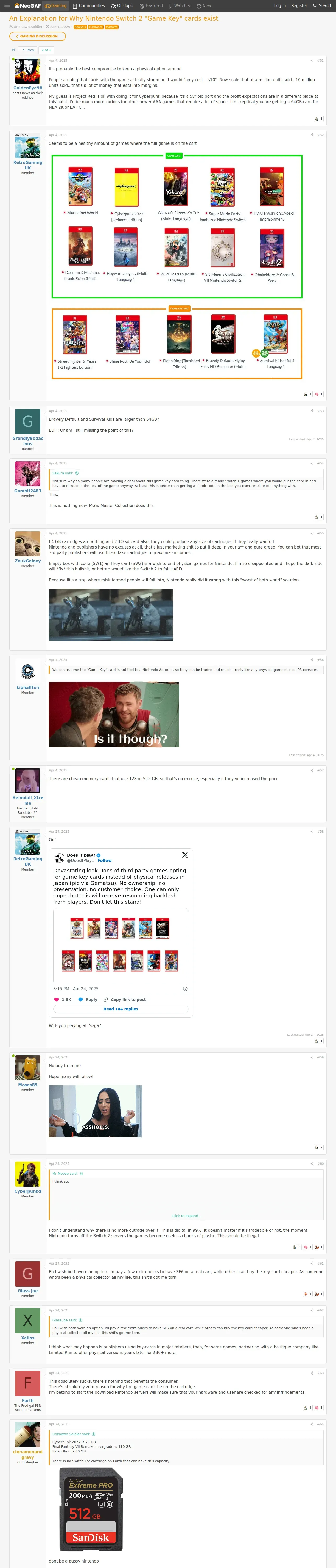Share post #55 icon
Screen dimensions: 336x1568
(312, 533)
